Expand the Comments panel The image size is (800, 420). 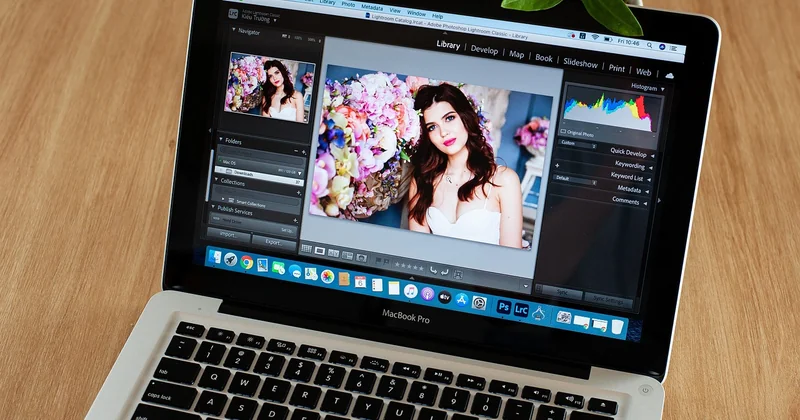coord(645,203)
